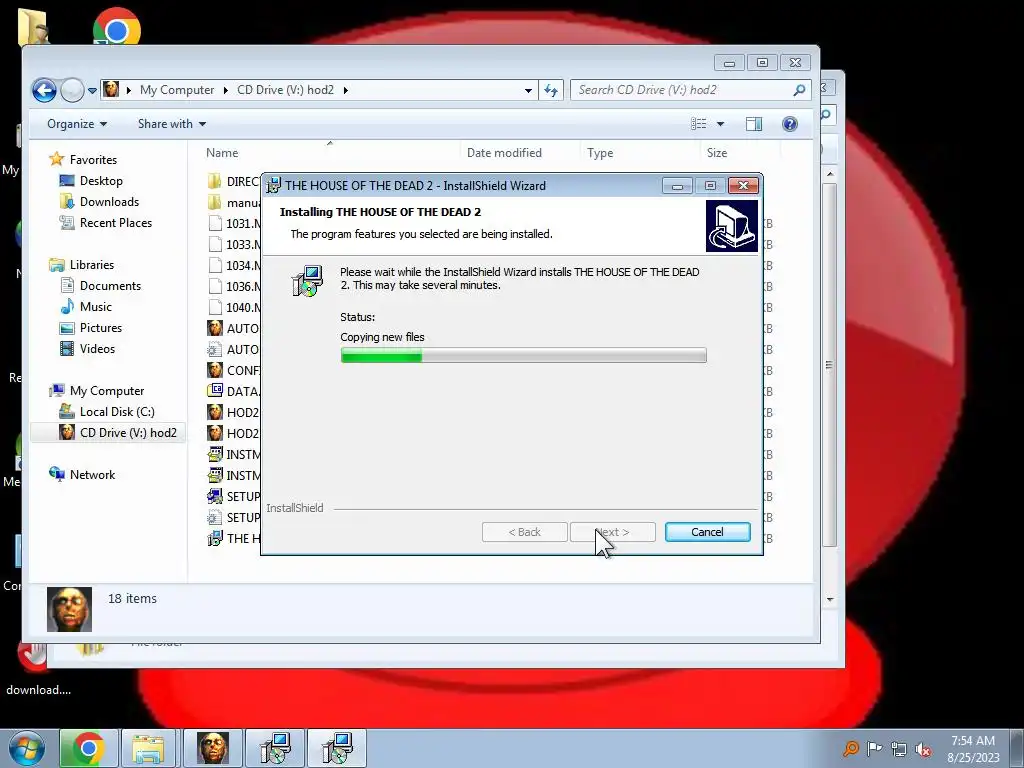Expand the arrow after My Computer breadcrumb

click(x=225, y=90)
